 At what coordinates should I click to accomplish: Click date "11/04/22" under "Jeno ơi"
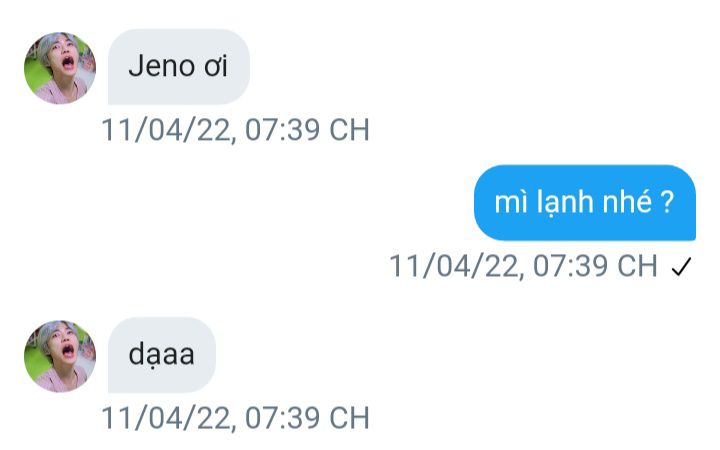[166, 130]
